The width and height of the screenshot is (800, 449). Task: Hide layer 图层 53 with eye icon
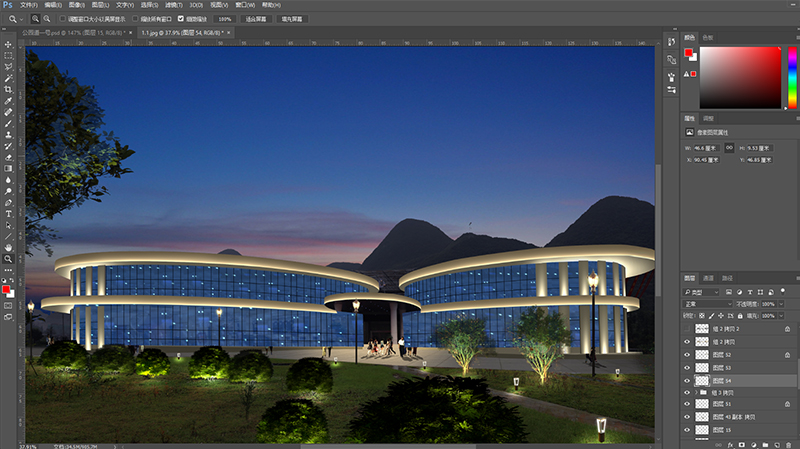coord(687,368)
